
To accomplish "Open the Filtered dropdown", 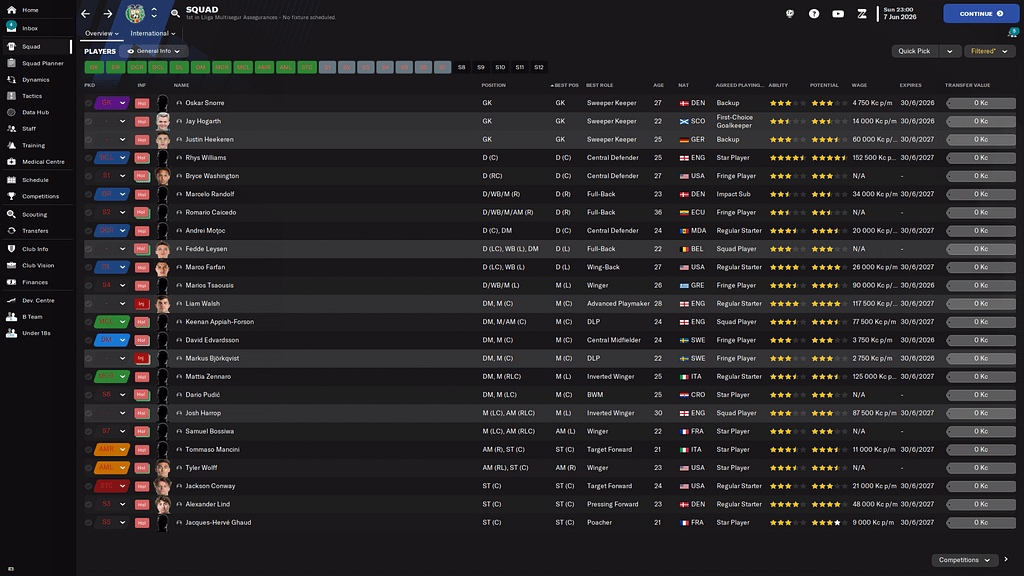I will click(x=988, y=51).
